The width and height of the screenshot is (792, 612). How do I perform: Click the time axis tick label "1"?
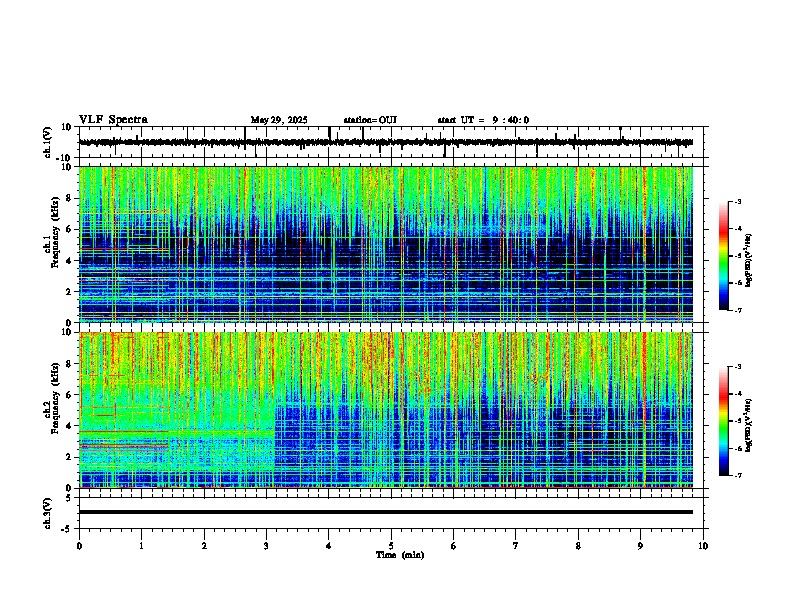point(141,546)
